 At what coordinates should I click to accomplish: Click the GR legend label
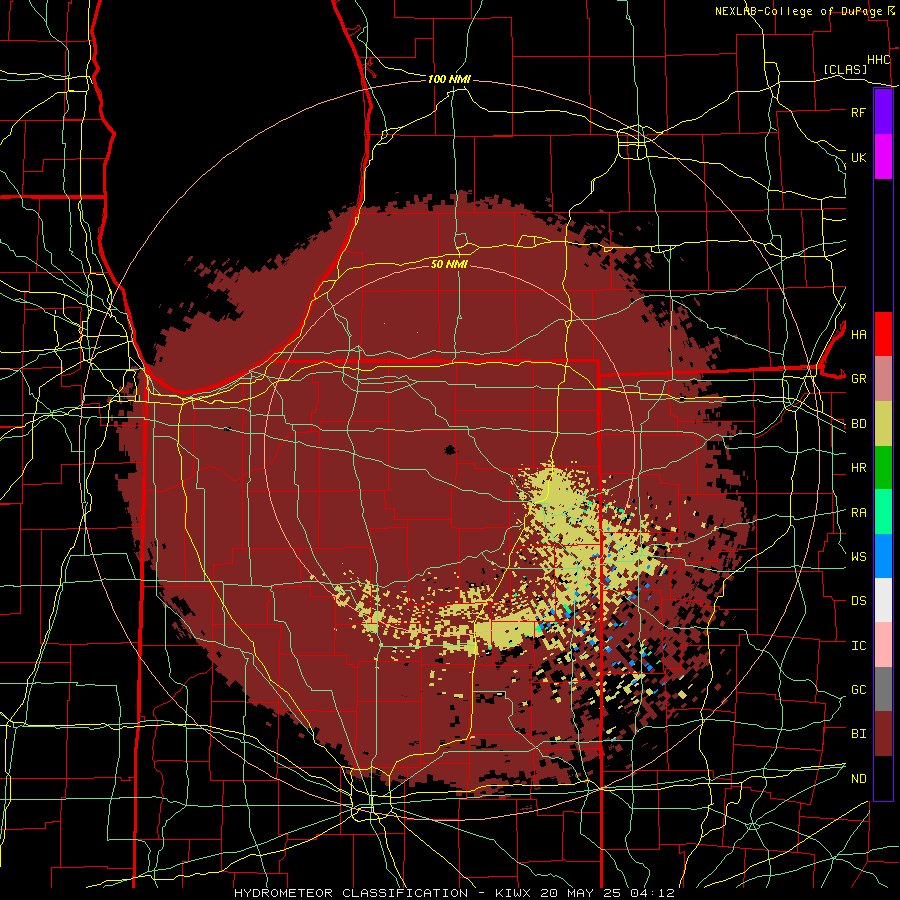point(858,379)
